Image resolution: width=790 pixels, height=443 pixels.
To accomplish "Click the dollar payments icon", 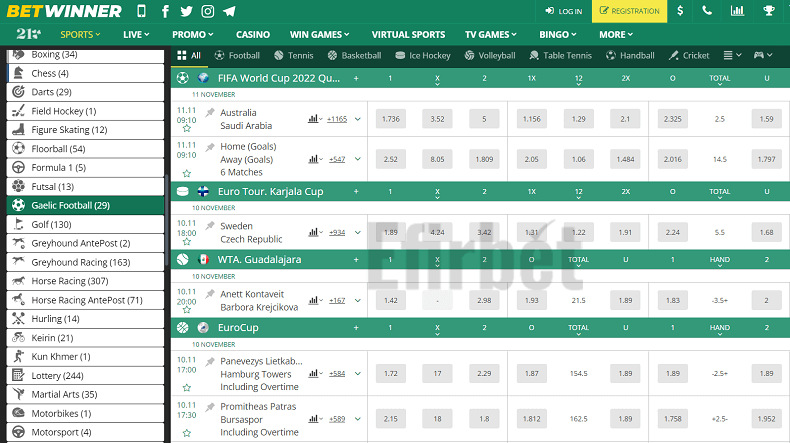I will pos(680,11).
